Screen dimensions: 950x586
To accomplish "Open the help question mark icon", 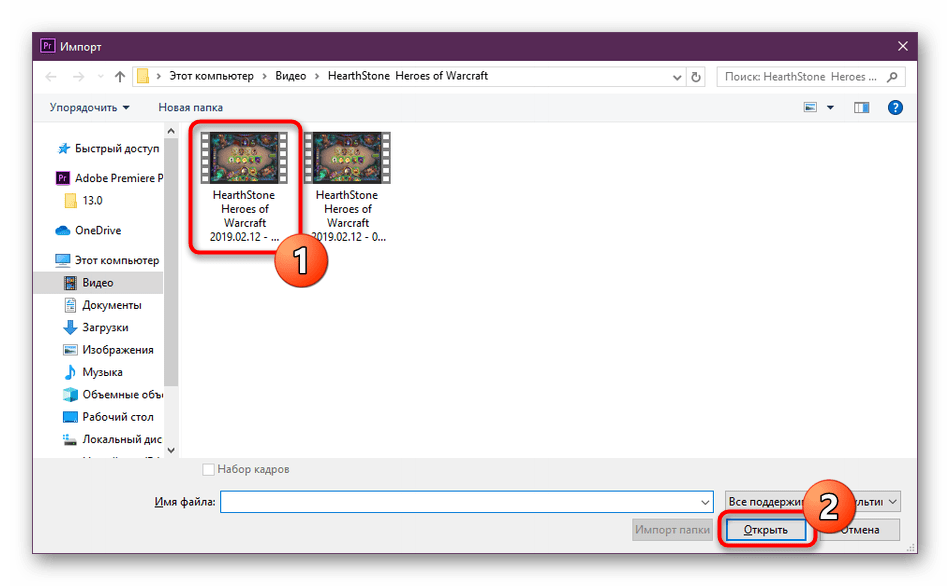I will pos(895,107).
